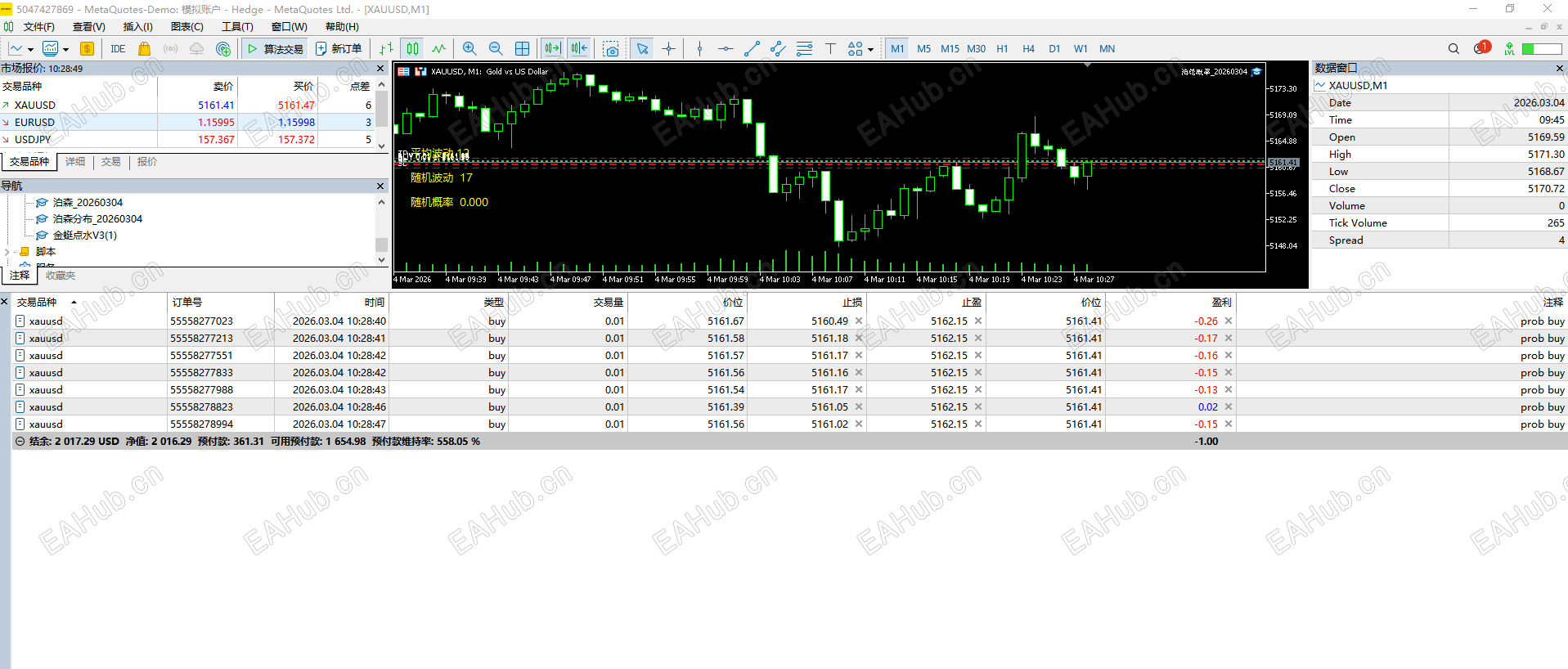Remove the 5160.49 stop loss
This screenshot has width=1568, height=669.
tap(858, 321)
